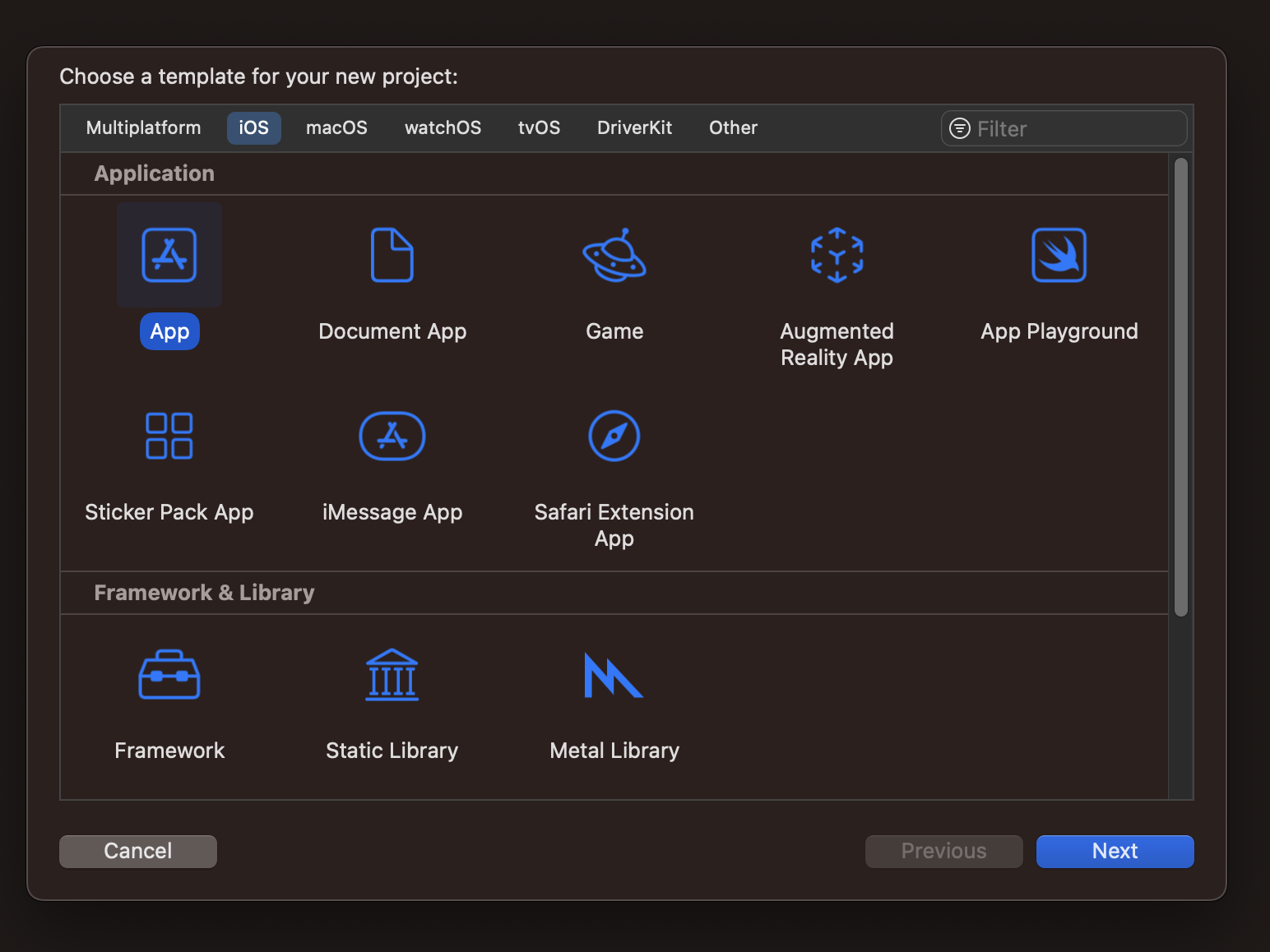This screenshot has height=952, width=1270.
Task: Click the "Framework" label text
Action: (x=169, y=751)
